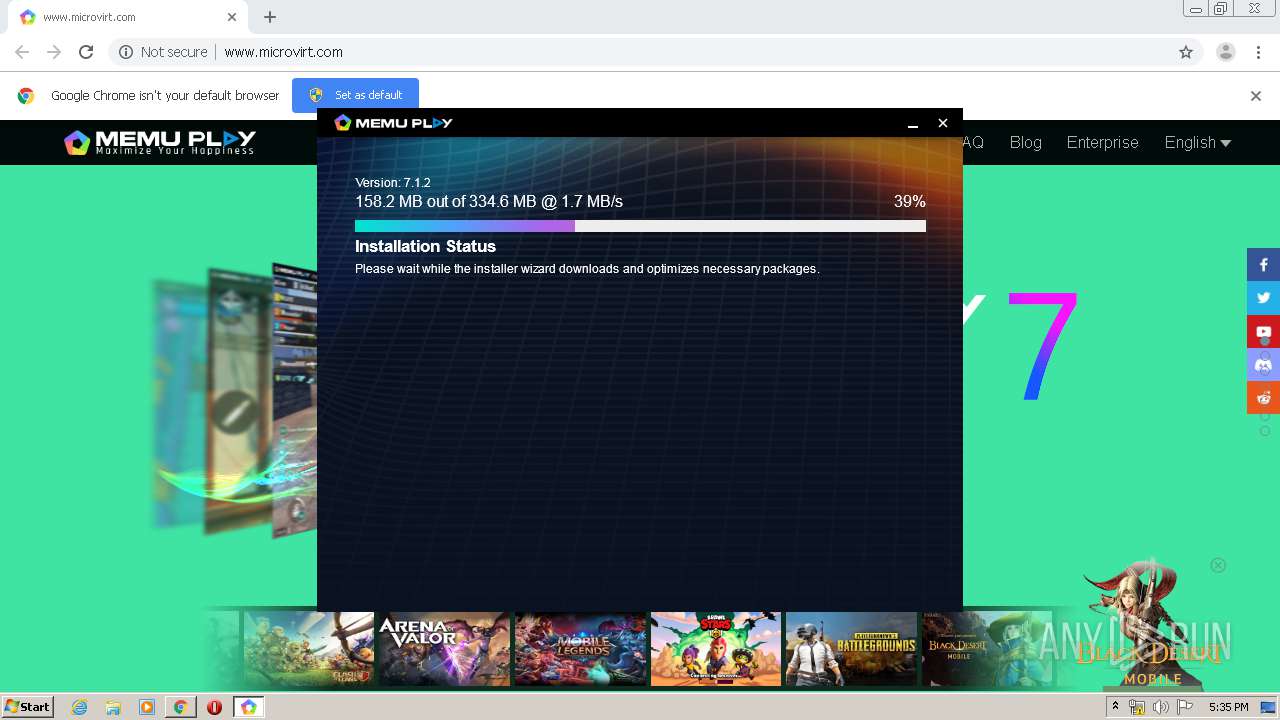Expand the English language dropdown
The image size is (1280, 720).
(1198, 143)
